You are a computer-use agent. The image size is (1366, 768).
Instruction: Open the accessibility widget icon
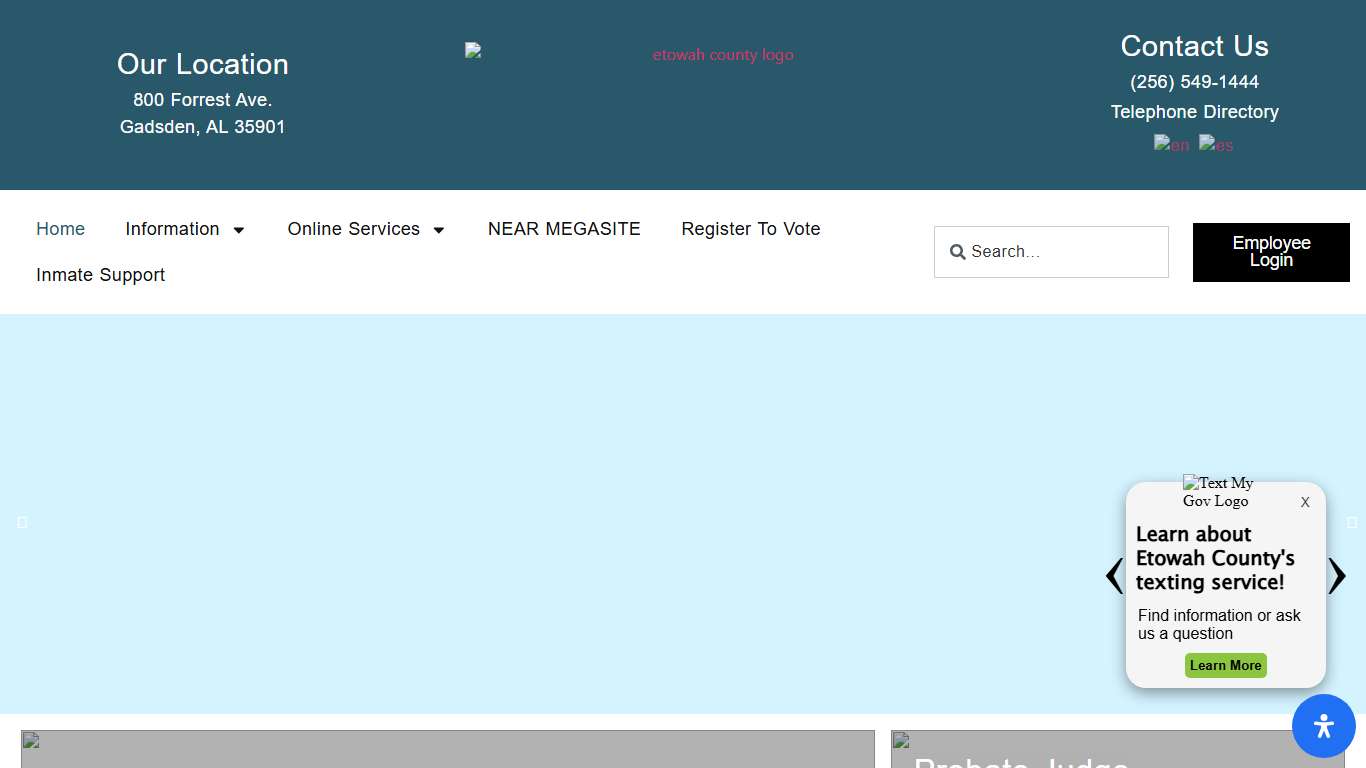click(x=1323, y=726)
